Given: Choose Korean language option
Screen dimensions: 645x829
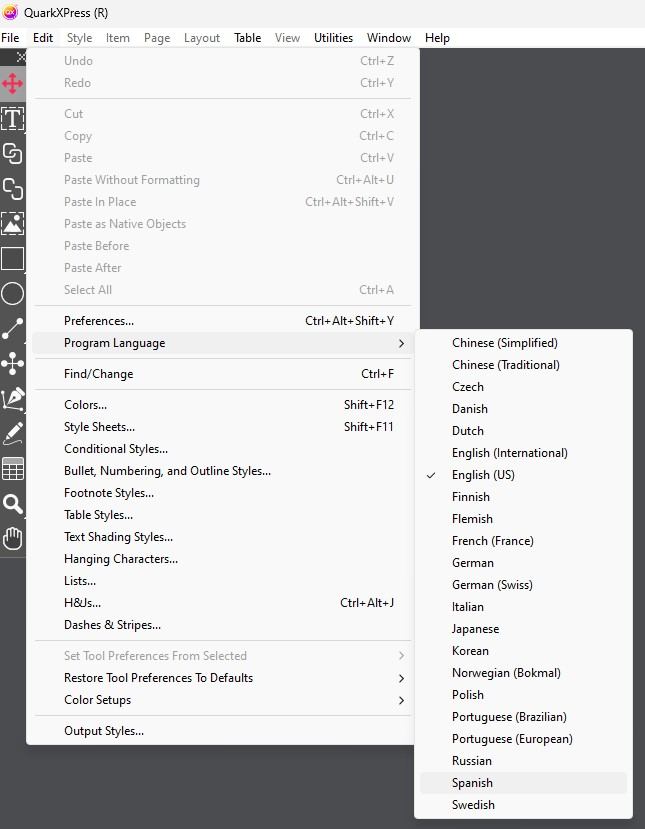Looking at the screenshot, I should tap(523, 651).
